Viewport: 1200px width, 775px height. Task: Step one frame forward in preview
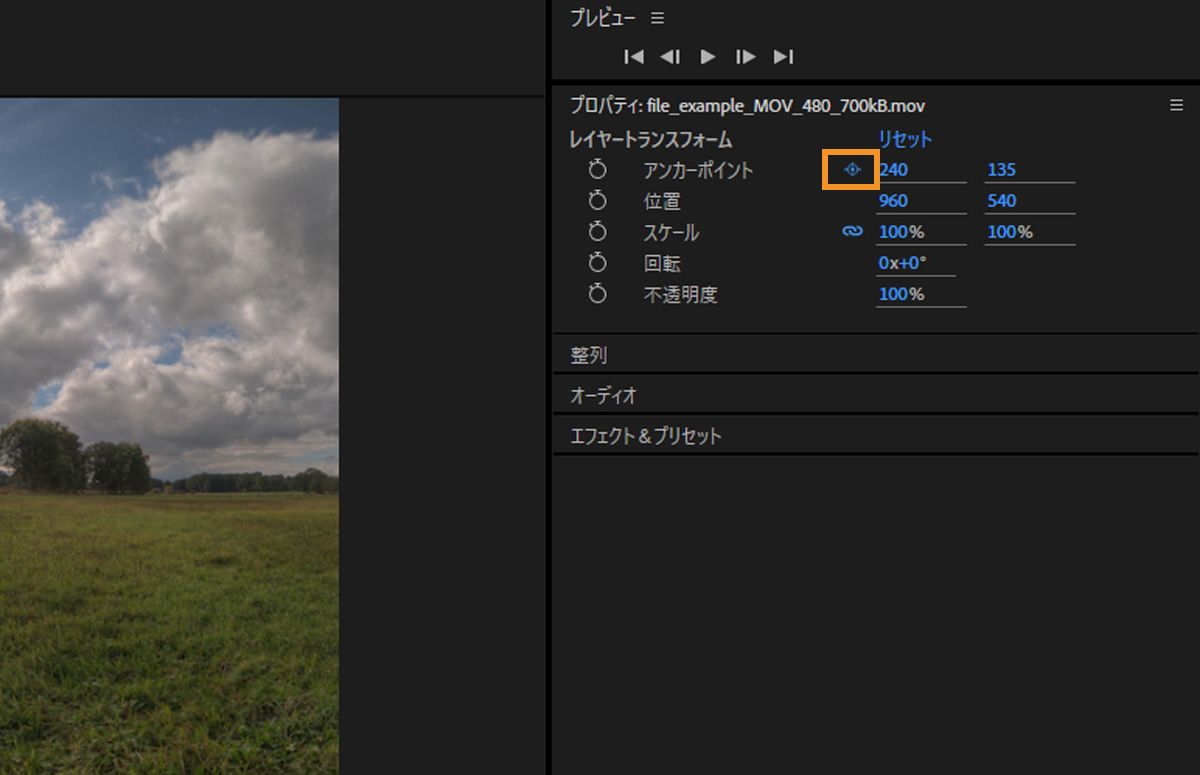click(746, 57)
